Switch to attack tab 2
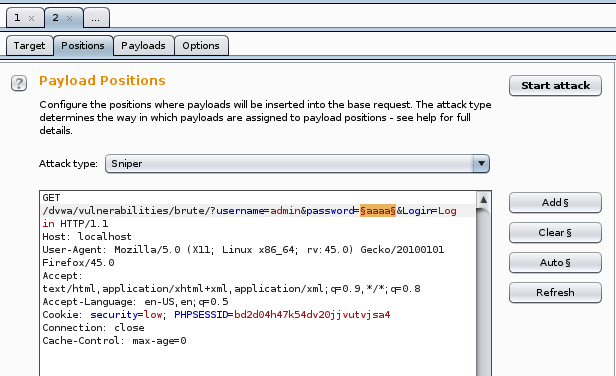 pyautogui.click(x=55, y=18)
